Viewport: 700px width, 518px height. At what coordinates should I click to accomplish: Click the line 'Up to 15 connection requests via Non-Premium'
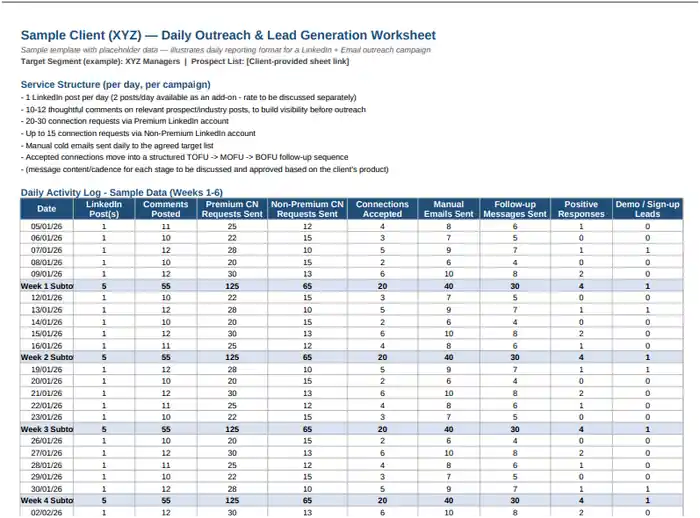pos(140,133)
